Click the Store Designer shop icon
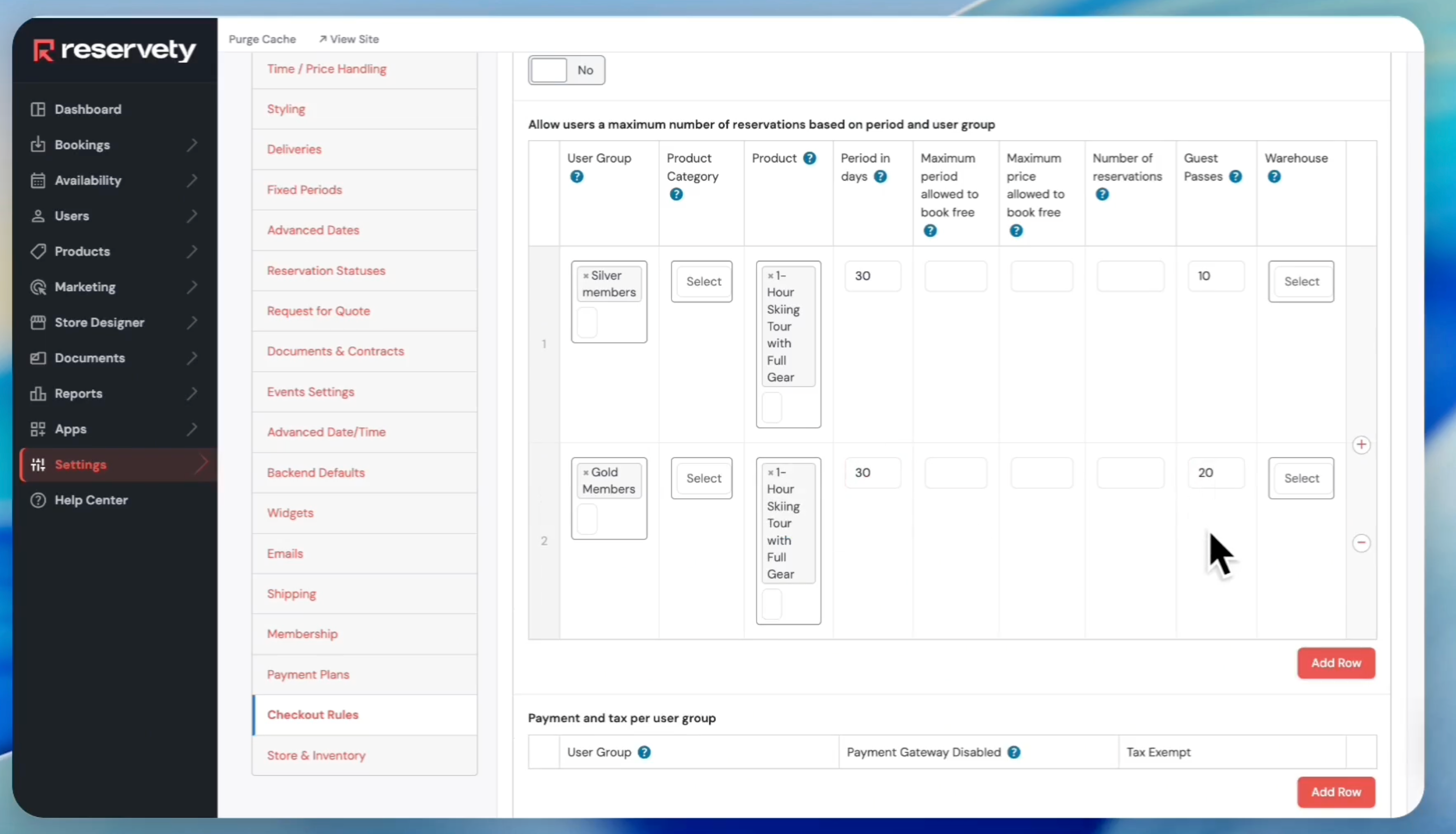 (x=38, y=323)
